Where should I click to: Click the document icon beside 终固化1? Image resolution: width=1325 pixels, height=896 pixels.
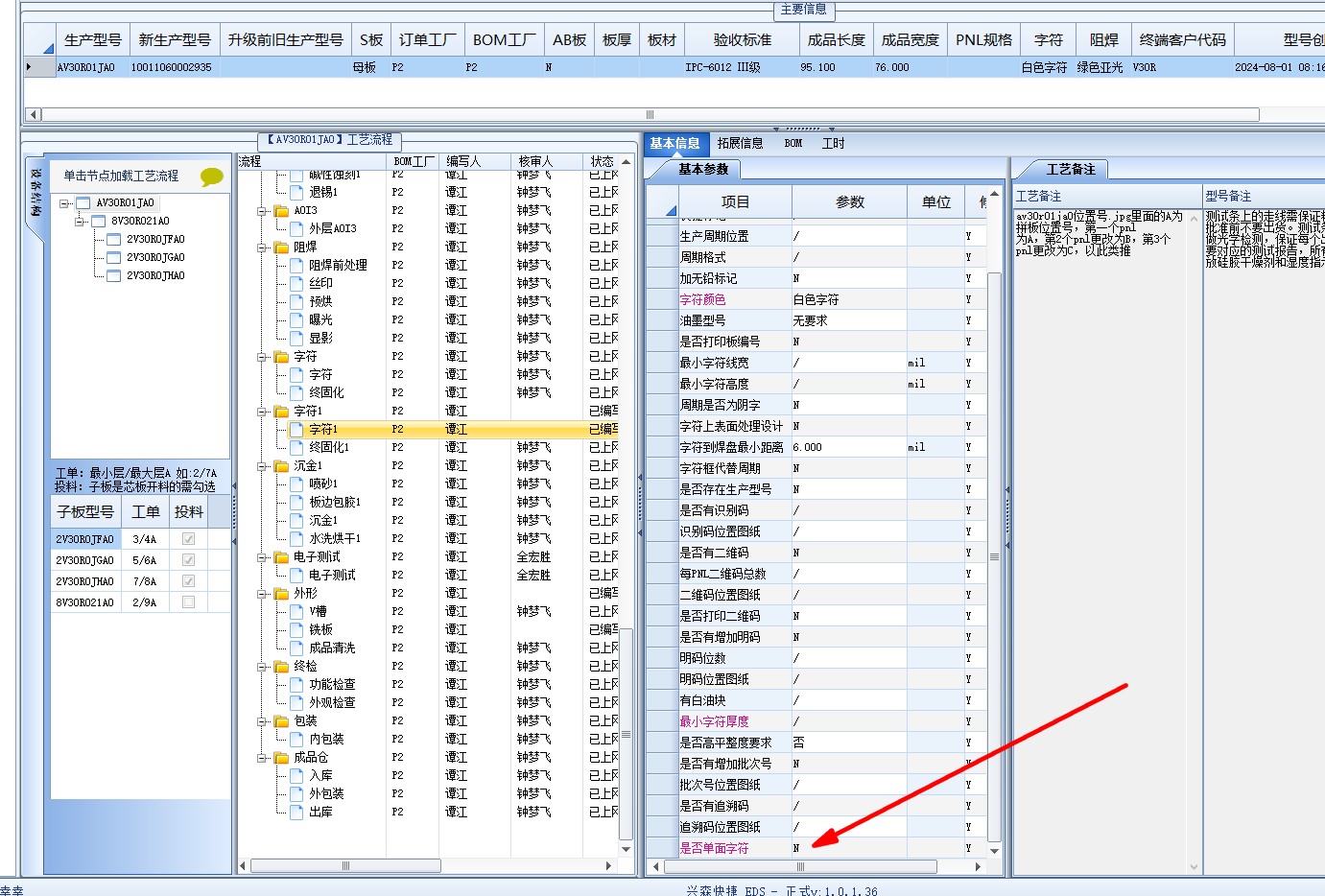pyautogui.click(x=296, y=448)
